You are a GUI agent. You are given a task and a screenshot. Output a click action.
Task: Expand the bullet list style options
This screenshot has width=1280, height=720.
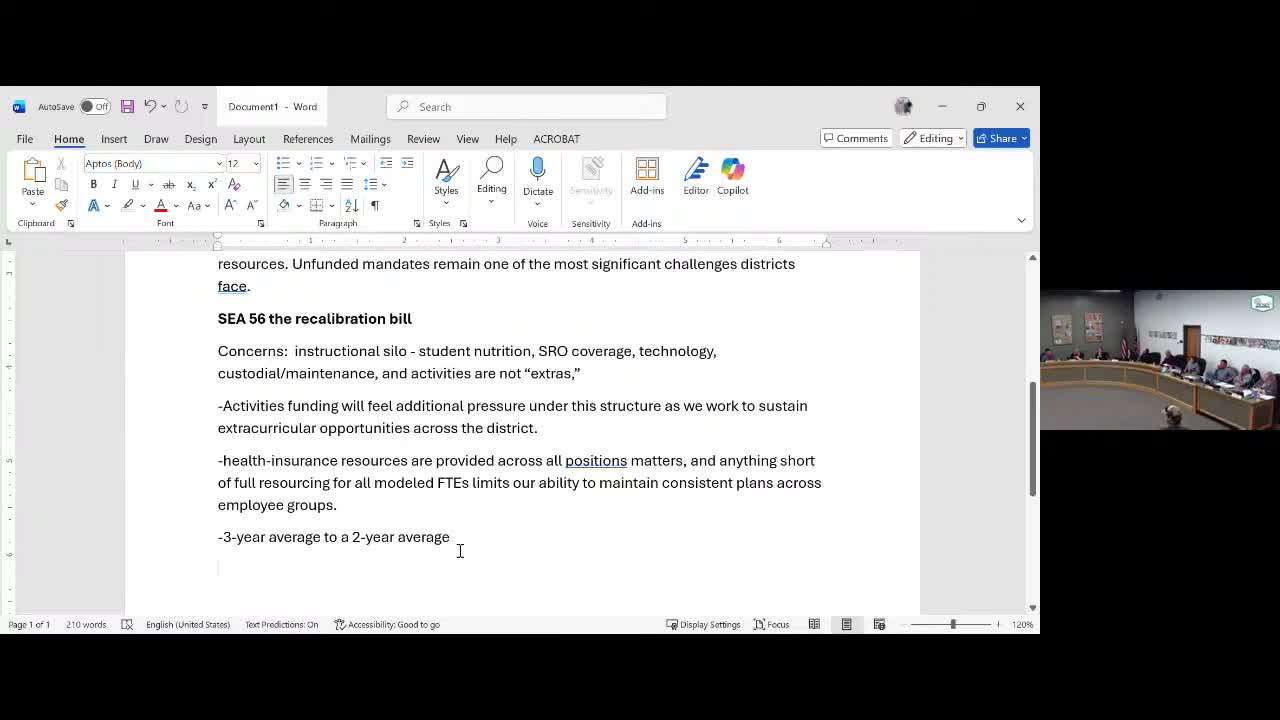tap(298, 164)
